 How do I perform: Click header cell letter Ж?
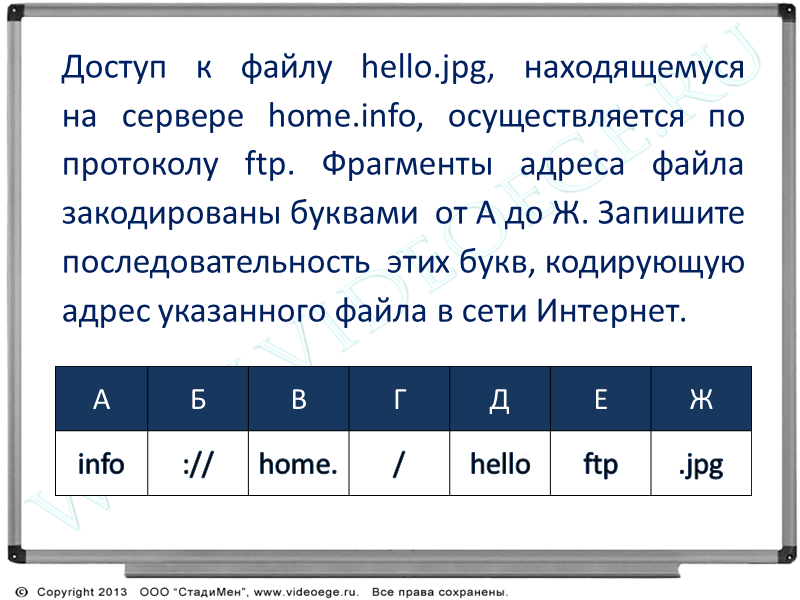coord(701,398)
